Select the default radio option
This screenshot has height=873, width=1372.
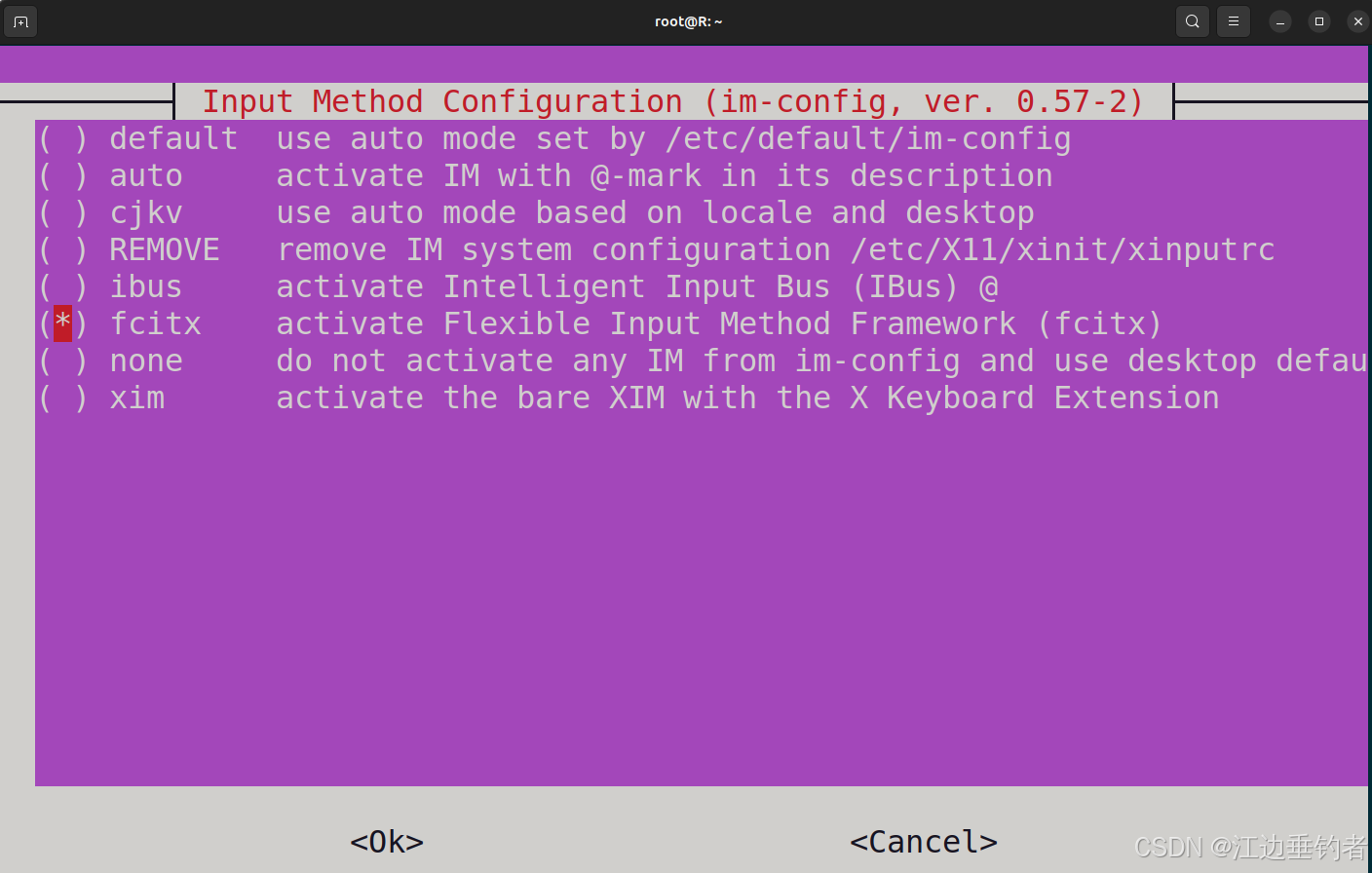pos(62,139)
